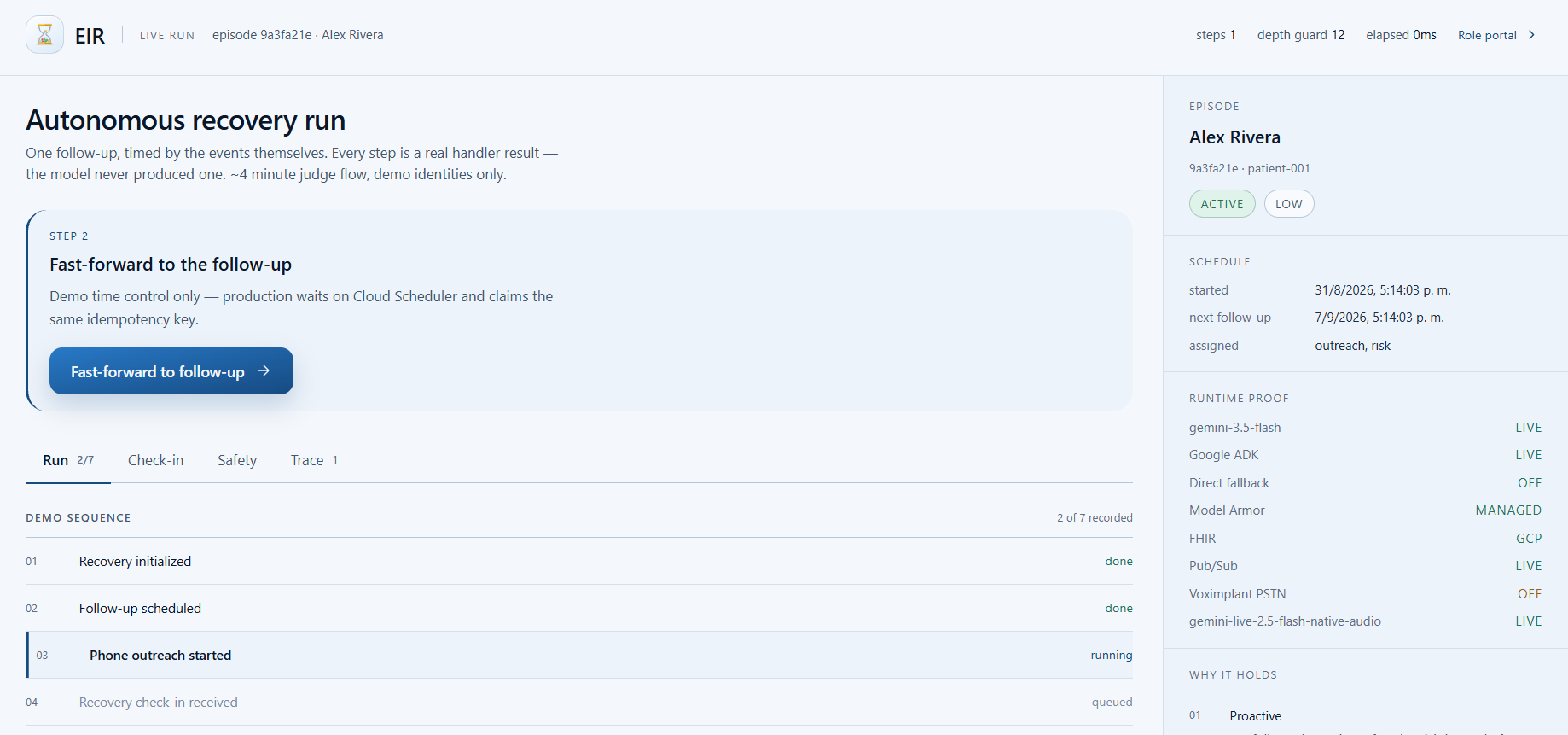This screenshot has width=1568, height=735.
Task: Click the Voximplant PSTN OFF status
Action: tap(1529, 594)
